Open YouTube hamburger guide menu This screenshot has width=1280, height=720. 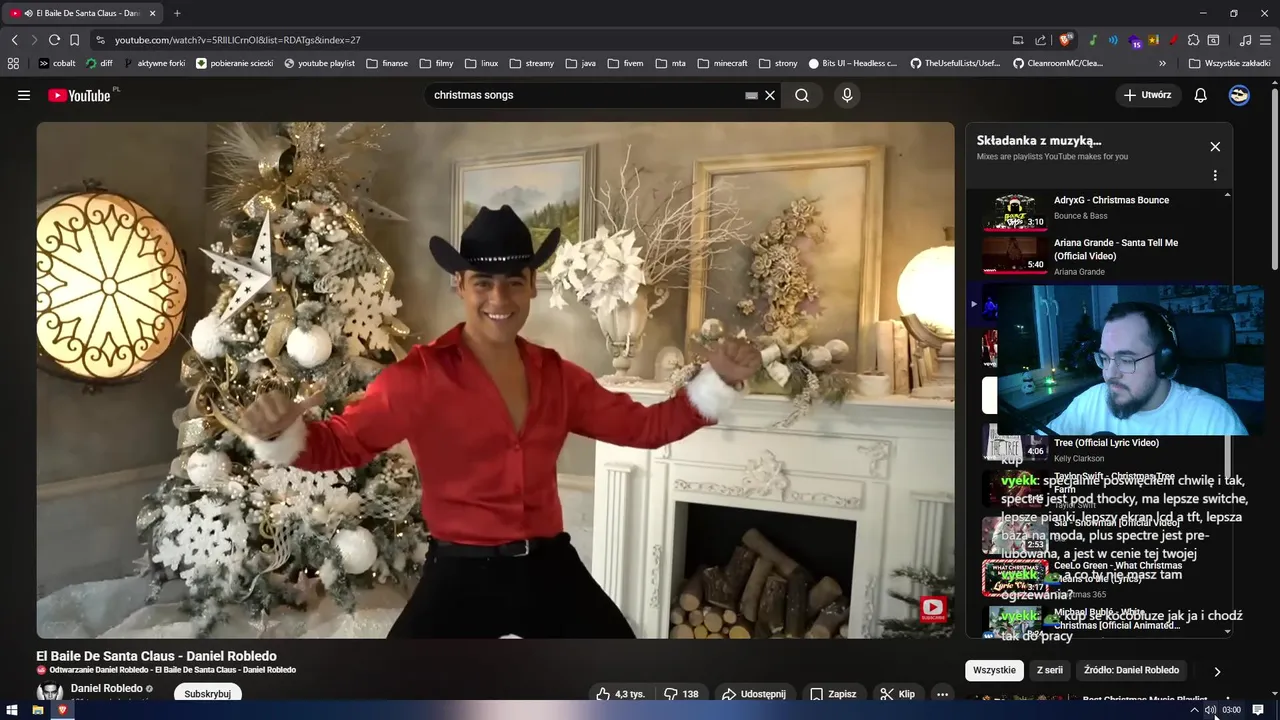coord(24,95)
